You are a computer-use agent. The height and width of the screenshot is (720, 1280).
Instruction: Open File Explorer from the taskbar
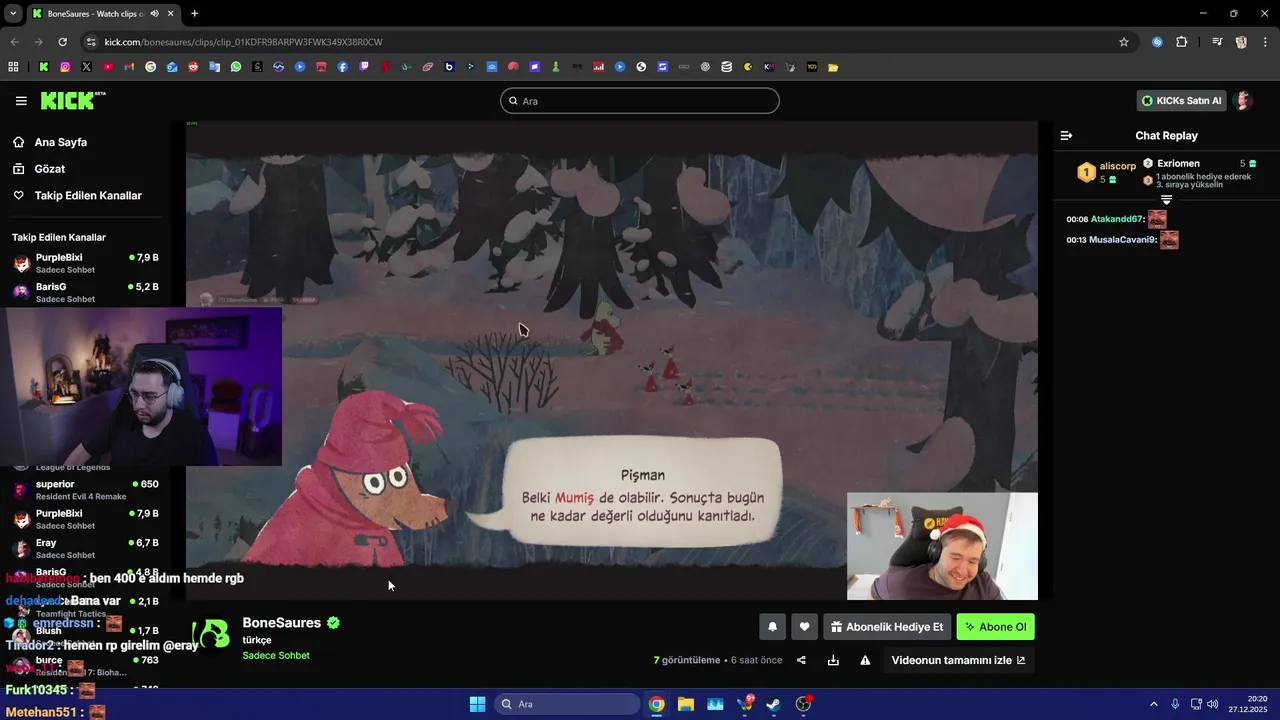point(686,704)
